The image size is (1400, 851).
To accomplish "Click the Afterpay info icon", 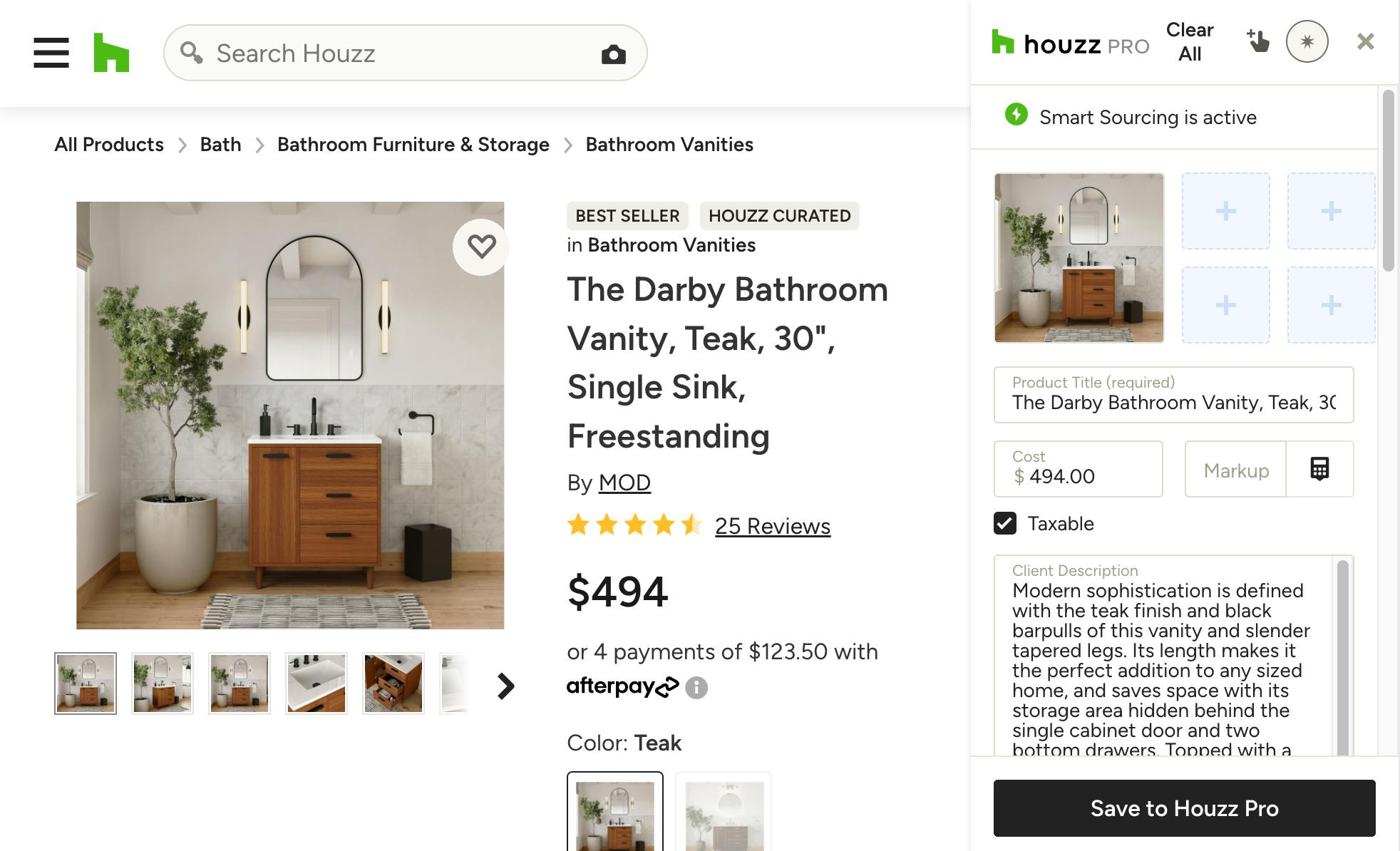I will click(x=696, y=688).
